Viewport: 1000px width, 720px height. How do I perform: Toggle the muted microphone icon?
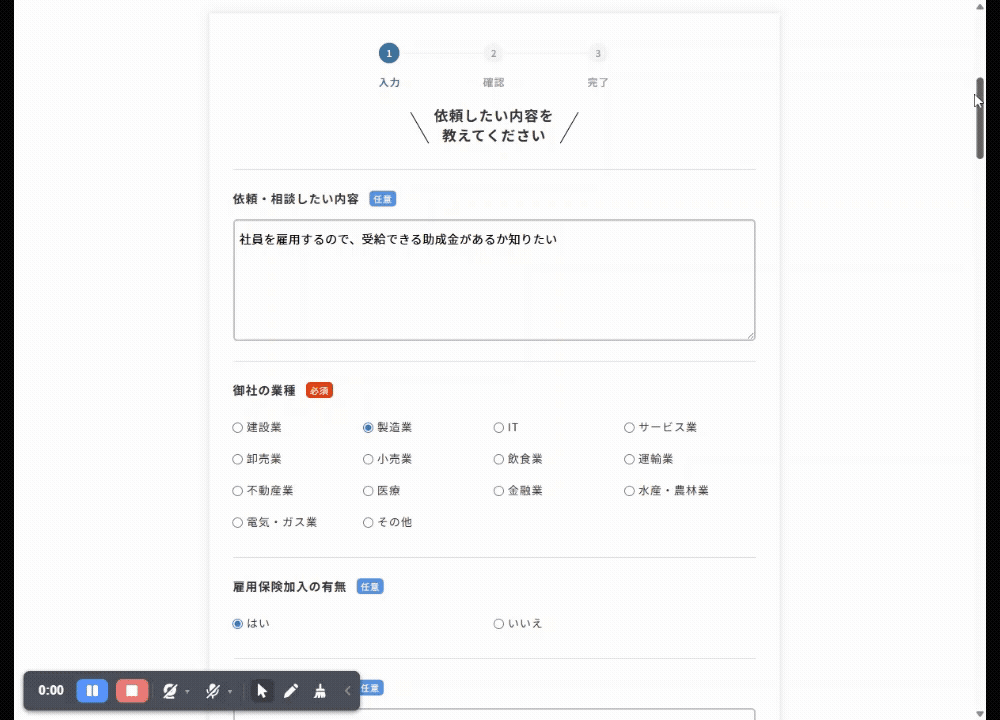click(212, 690)
